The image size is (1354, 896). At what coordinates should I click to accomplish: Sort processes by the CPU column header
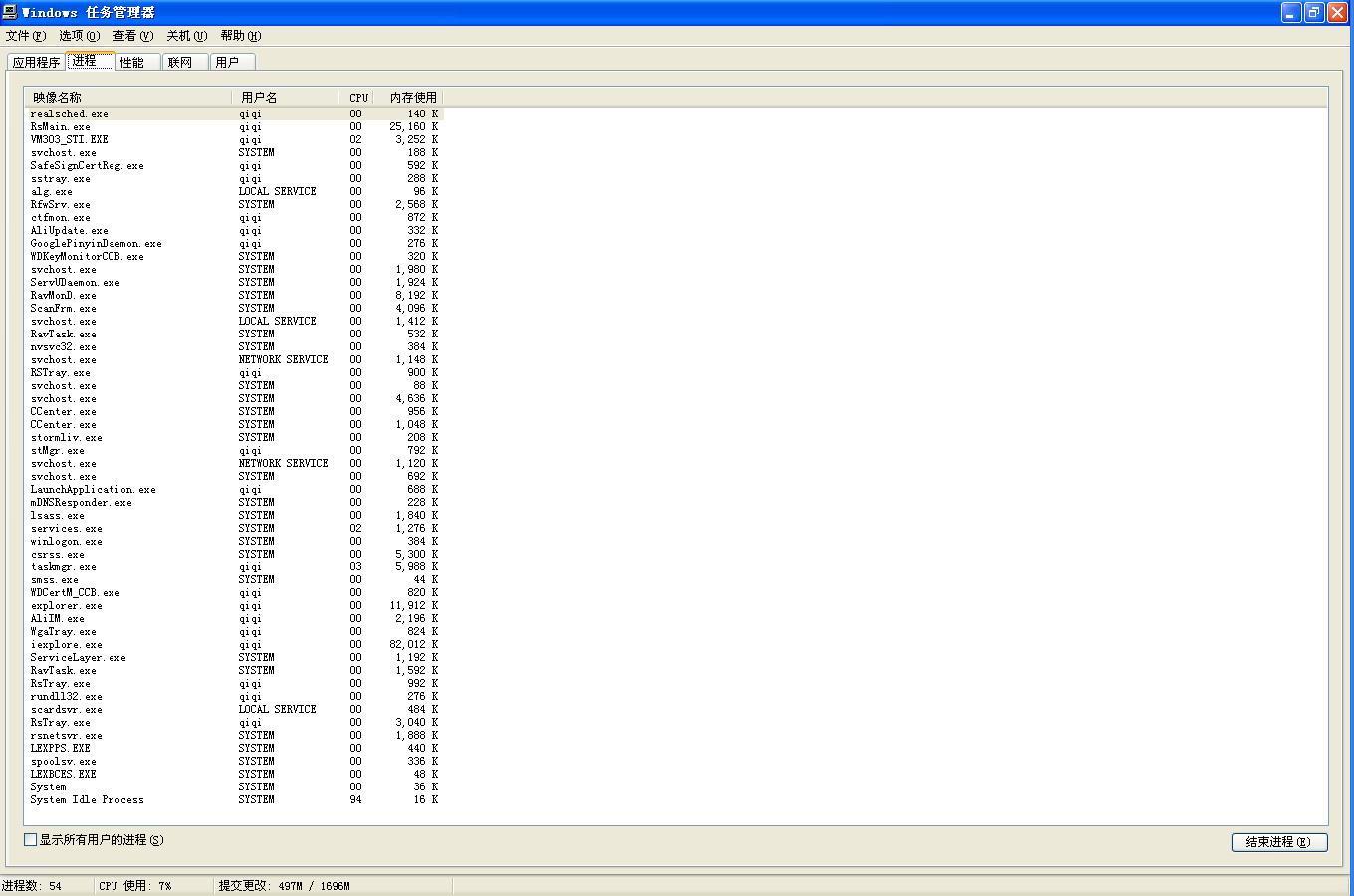click(x=358, y=98)
